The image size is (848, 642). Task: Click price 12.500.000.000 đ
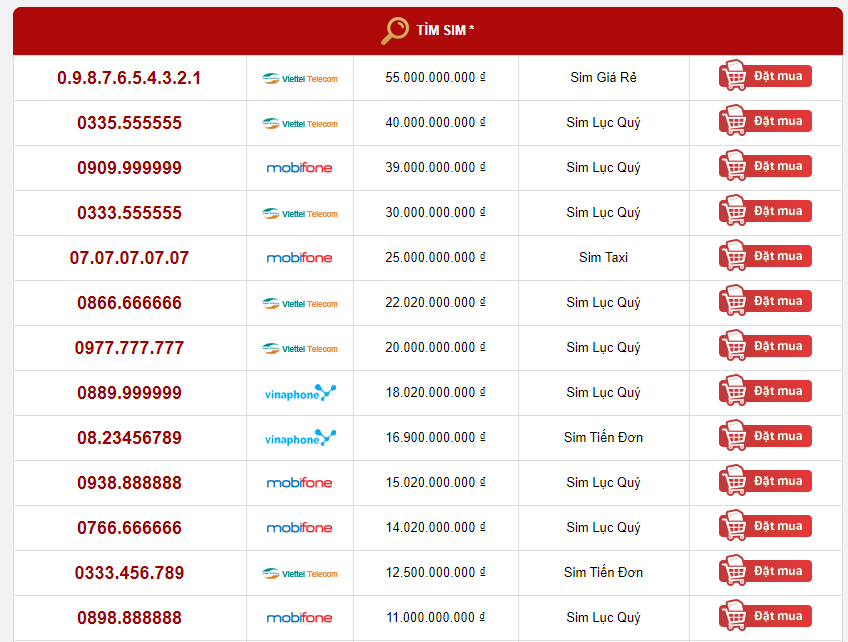[x=435, y=572]
